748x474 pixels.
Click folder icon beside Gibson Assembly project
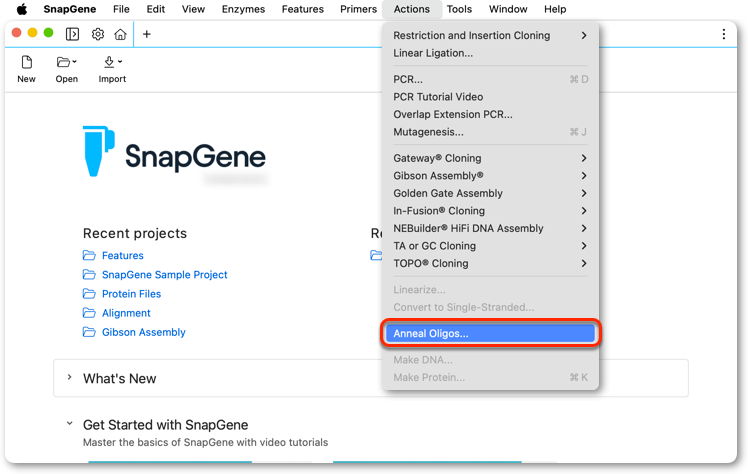[x=89, y=332]
